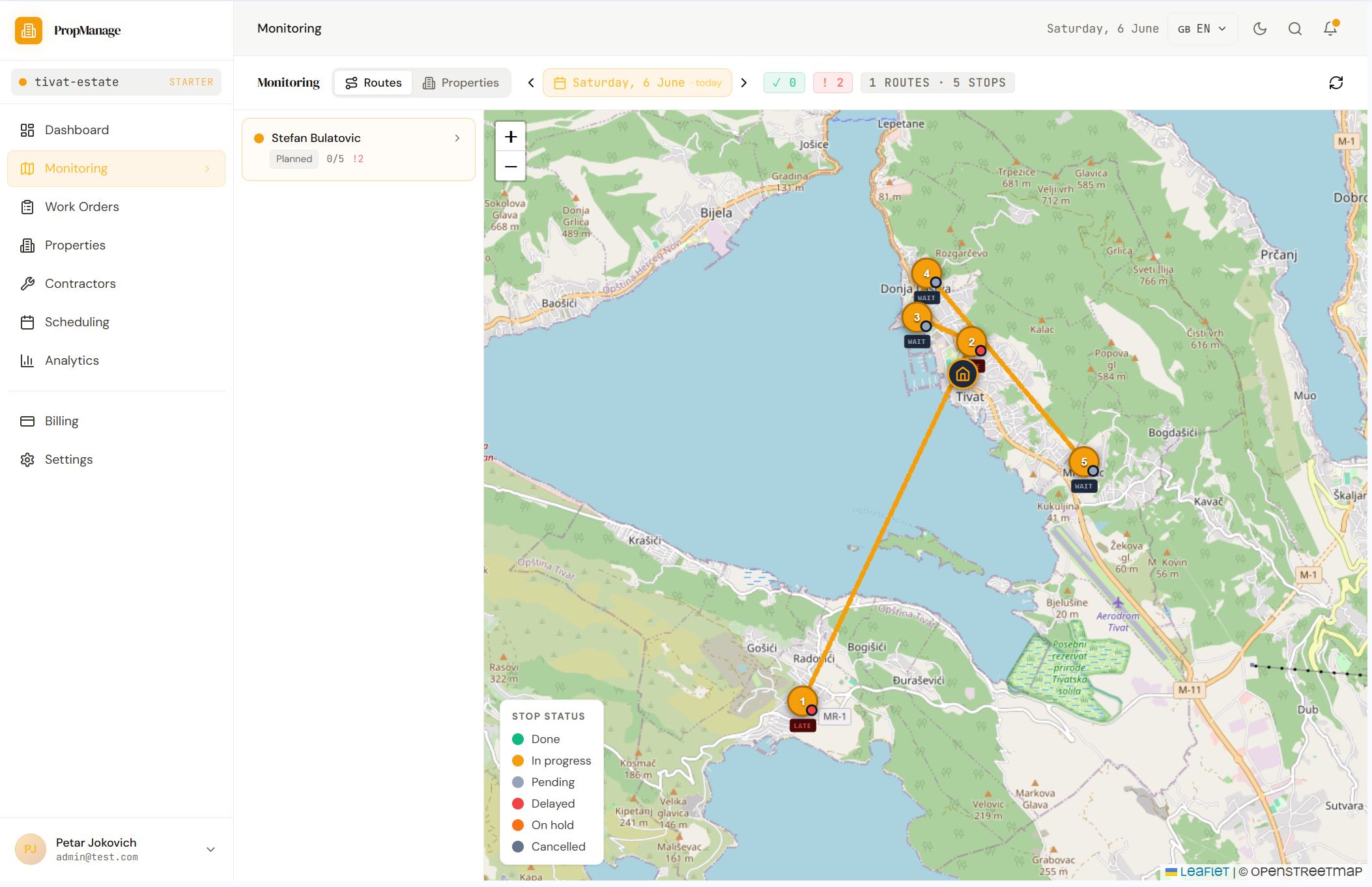This screenshot has width=1372, height=887.
Task: Open the Work Orders page
Action: pyautogui.click(x=116, y=207)
